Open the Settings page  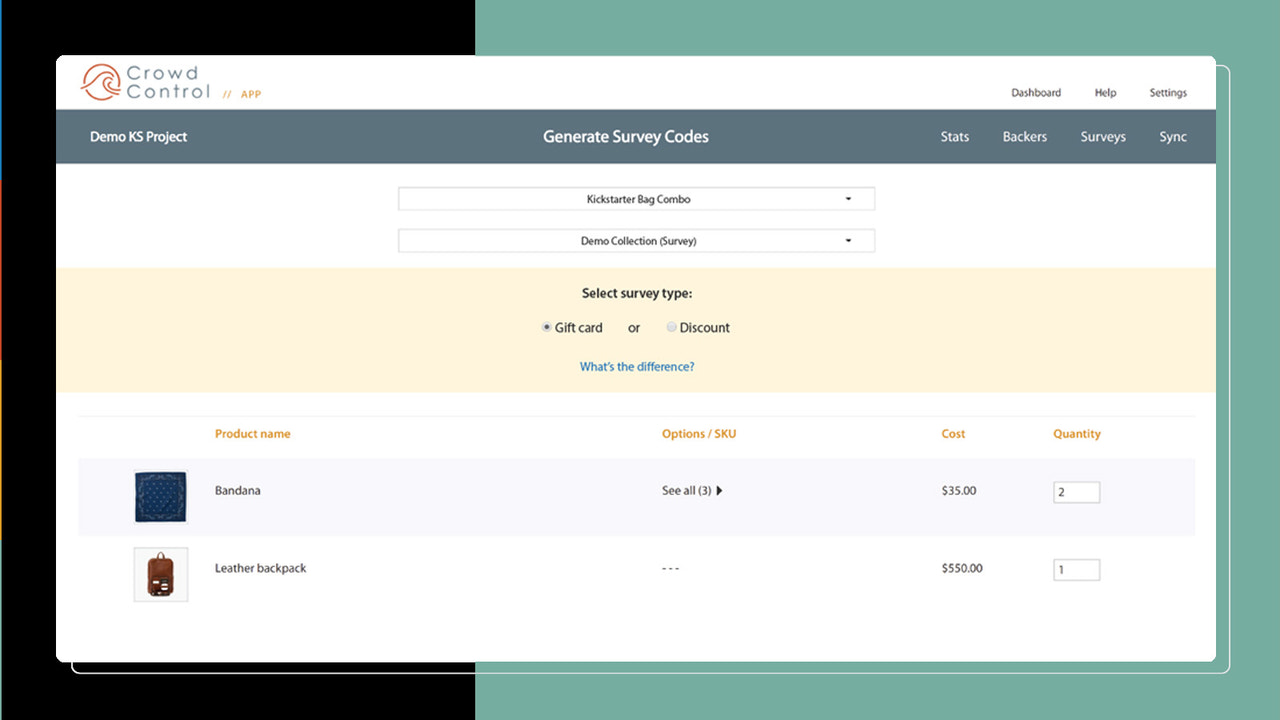[1167, 92]
